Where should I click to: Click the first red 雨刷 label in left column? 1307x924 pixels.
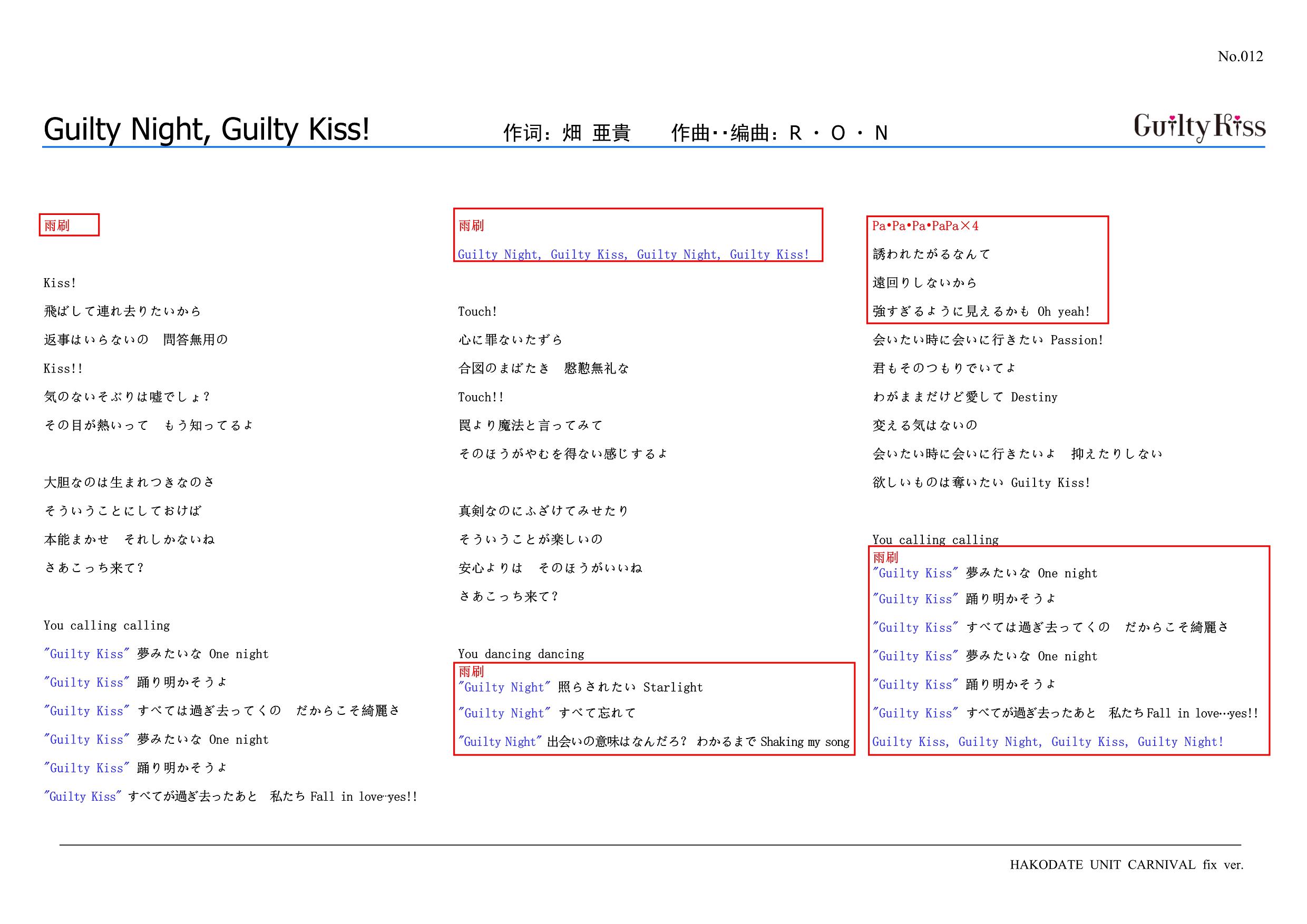57,225
